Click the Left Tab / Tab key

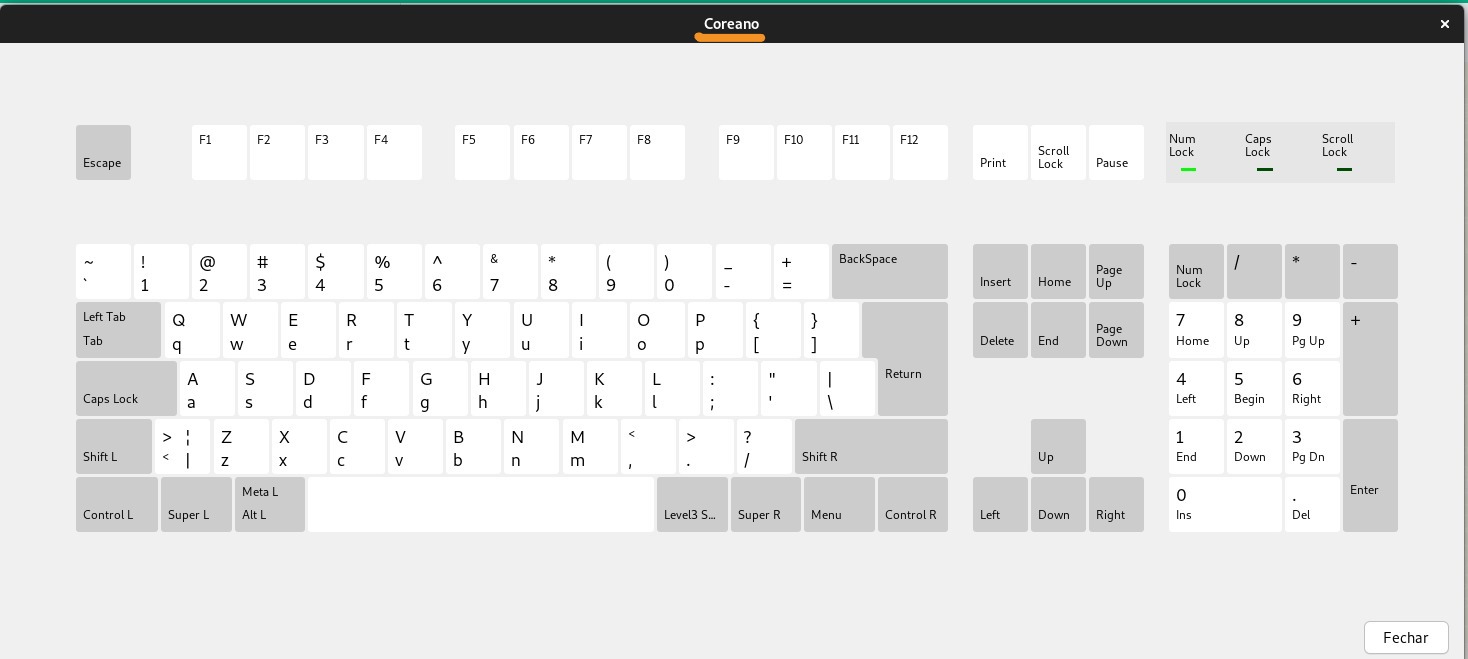coord(118,330)
